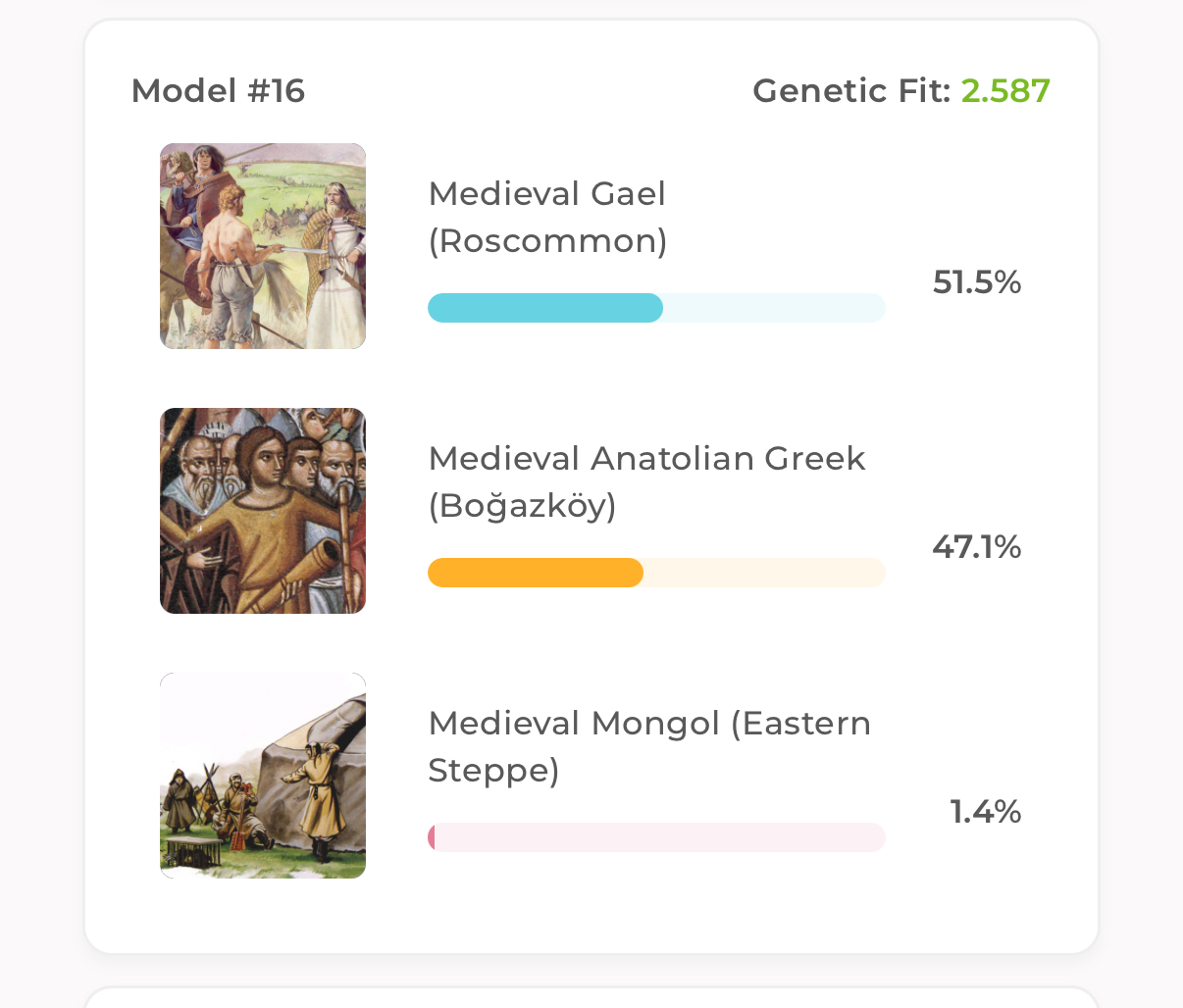Screen dimensions: 1183x1008
Task: Open the Medieval Anatolian Greek thumbnail image
Action: point(263,511)
